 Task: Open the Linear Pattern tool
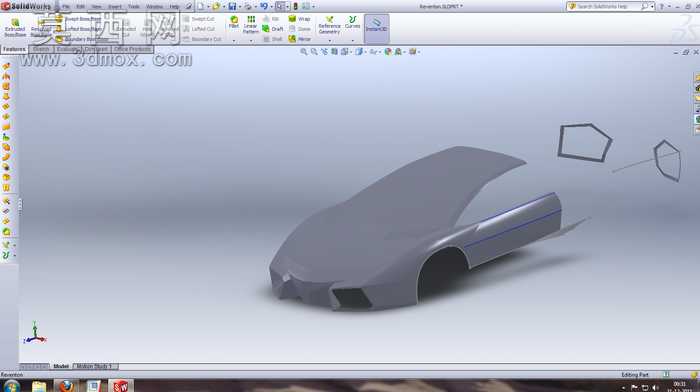(x=251, y=25)
